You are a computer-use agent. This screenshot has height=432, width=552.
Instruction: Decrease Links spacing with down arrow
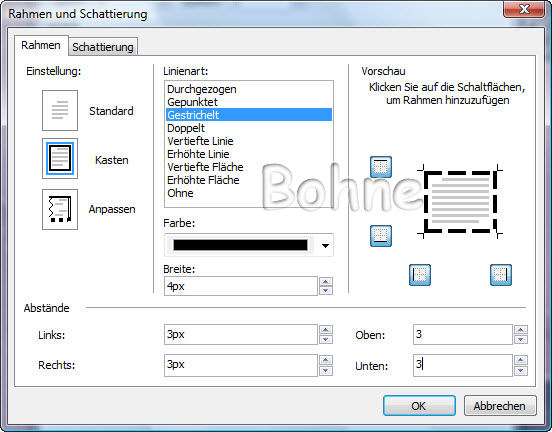click(x=326, y=339)
